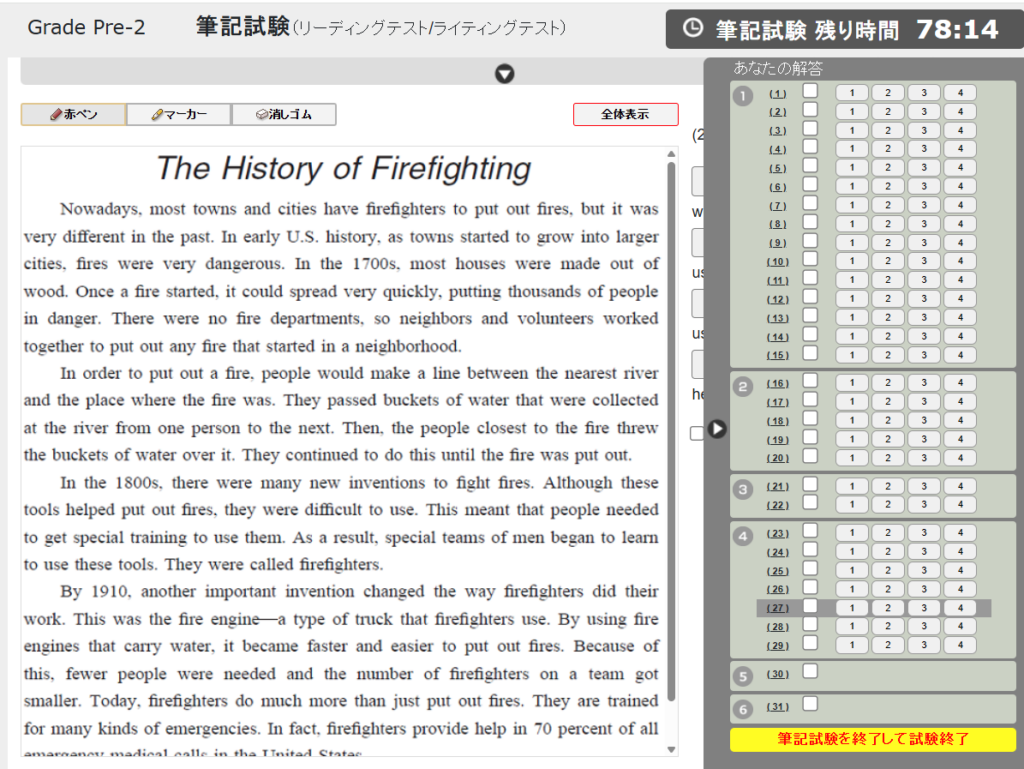Open question (21) from answer list
1024x769 pixels.
777,487
